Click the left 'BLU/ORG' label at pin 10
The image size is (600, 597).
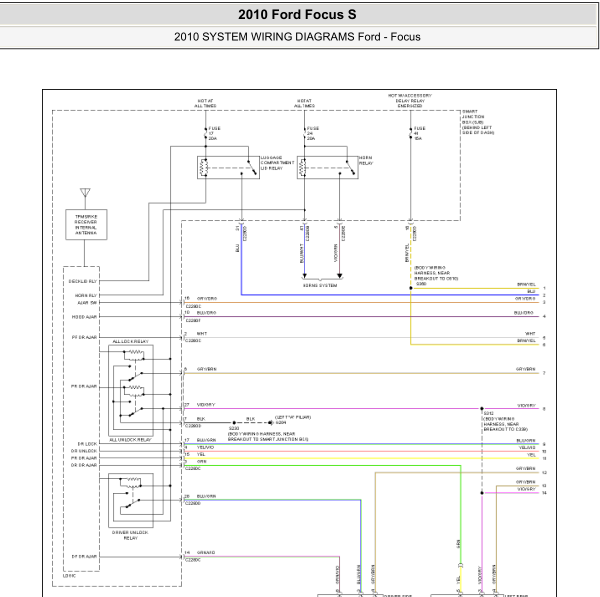[x=207, y=313]
